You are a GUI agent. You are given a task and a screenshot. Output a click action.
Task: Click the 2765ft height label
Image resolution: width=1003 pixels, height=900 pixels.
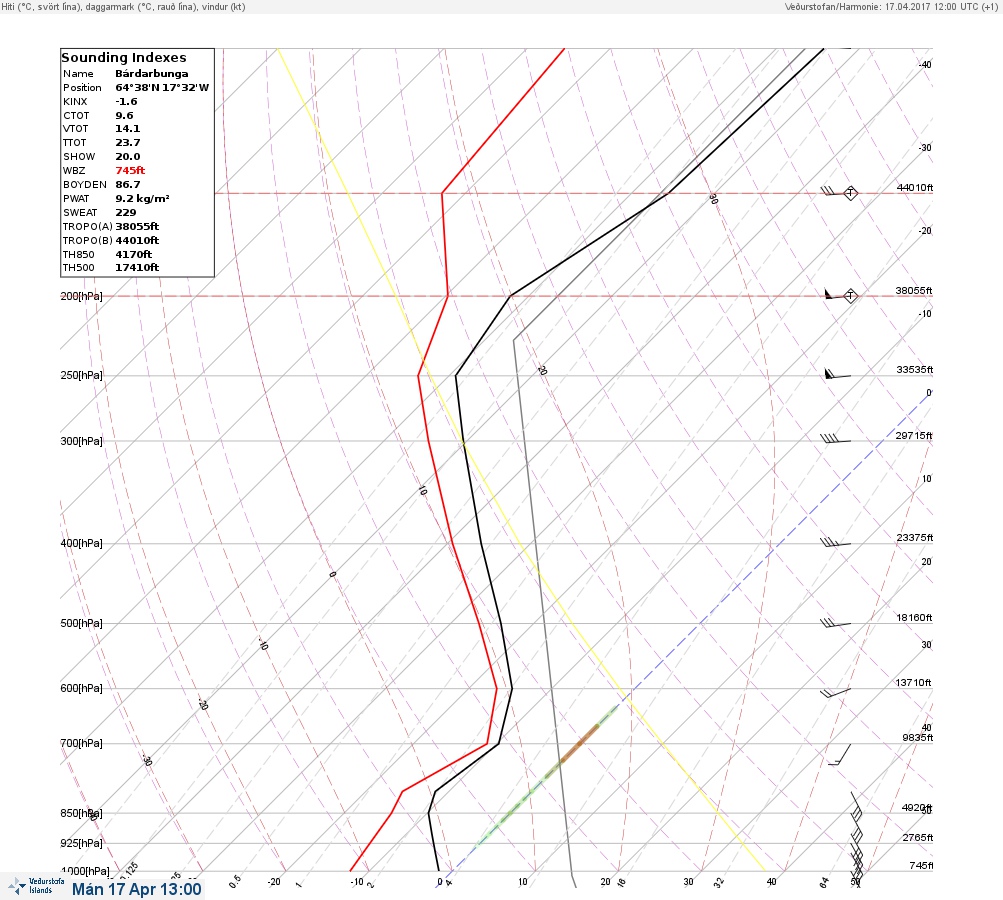pos(917,837)
